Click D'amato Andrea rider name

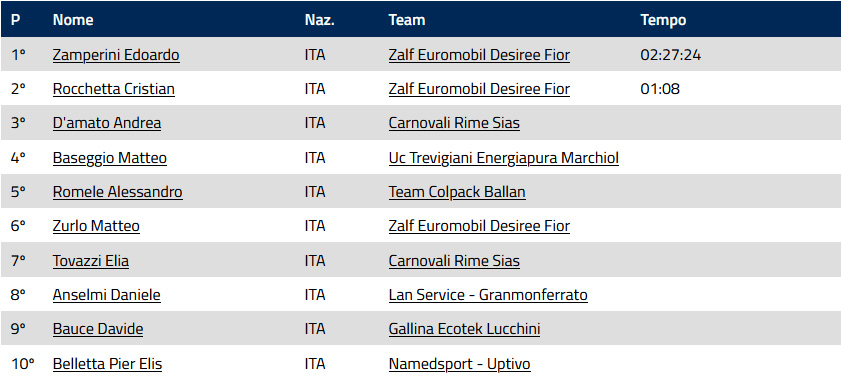click(x=107, y=123)
